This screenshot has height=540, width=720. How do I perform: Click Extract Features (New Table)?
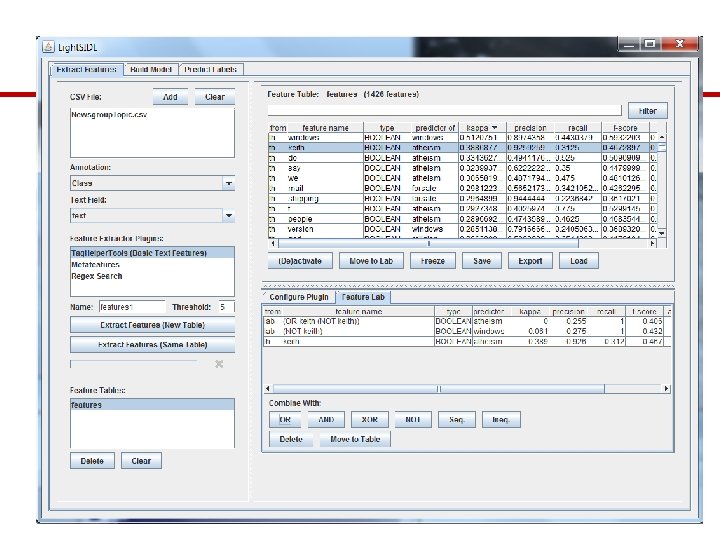click(152, 325)
